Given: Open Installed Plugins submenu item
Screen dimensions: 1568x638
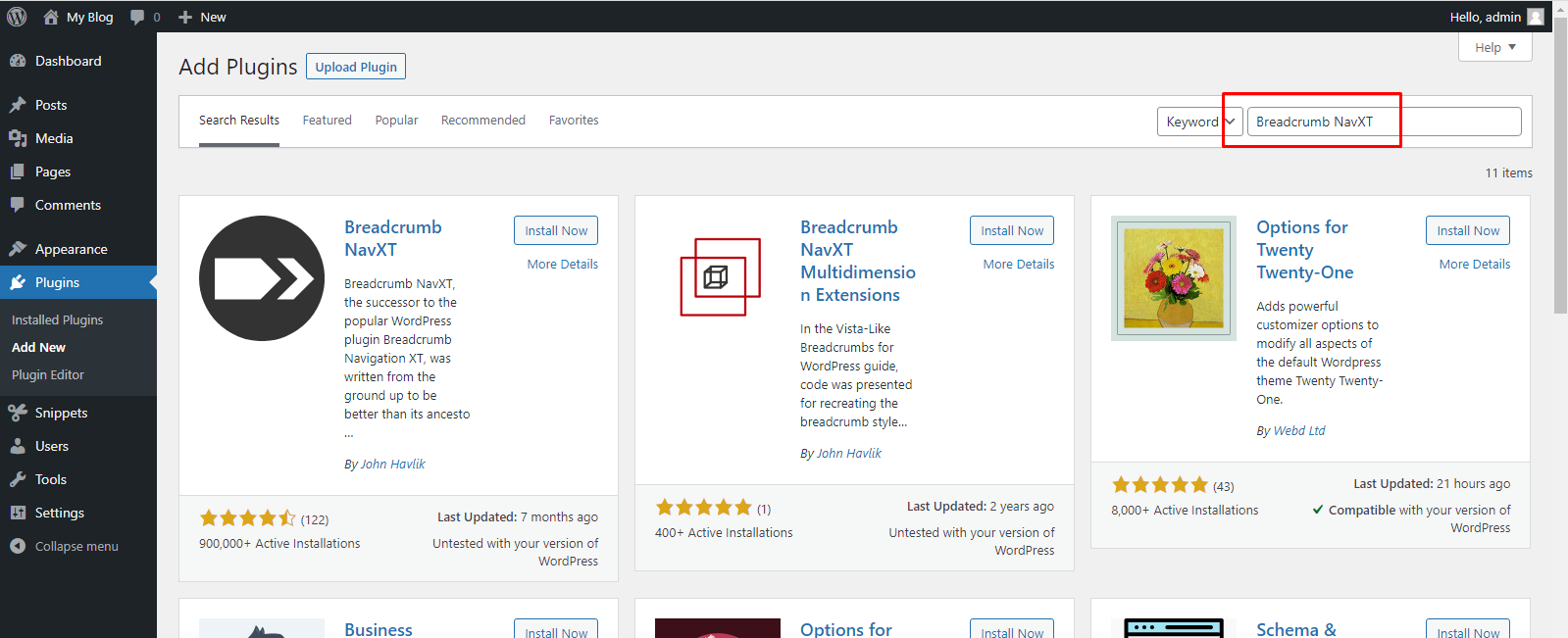Looking at the screenshot, I should click(x=57, y=319).
